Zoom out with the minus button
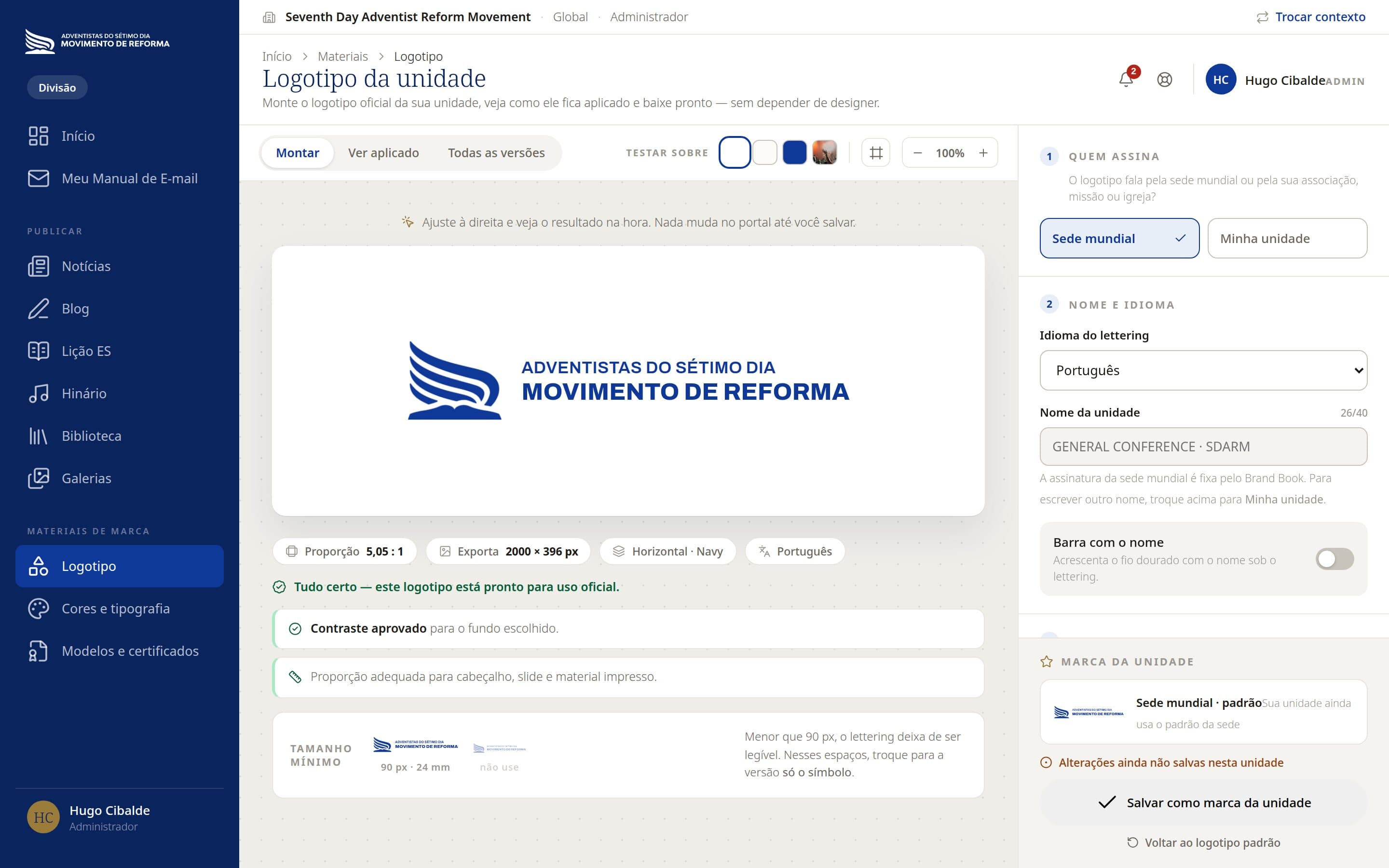Viewport: 1389px width, 868px height. tap(918, 153)
